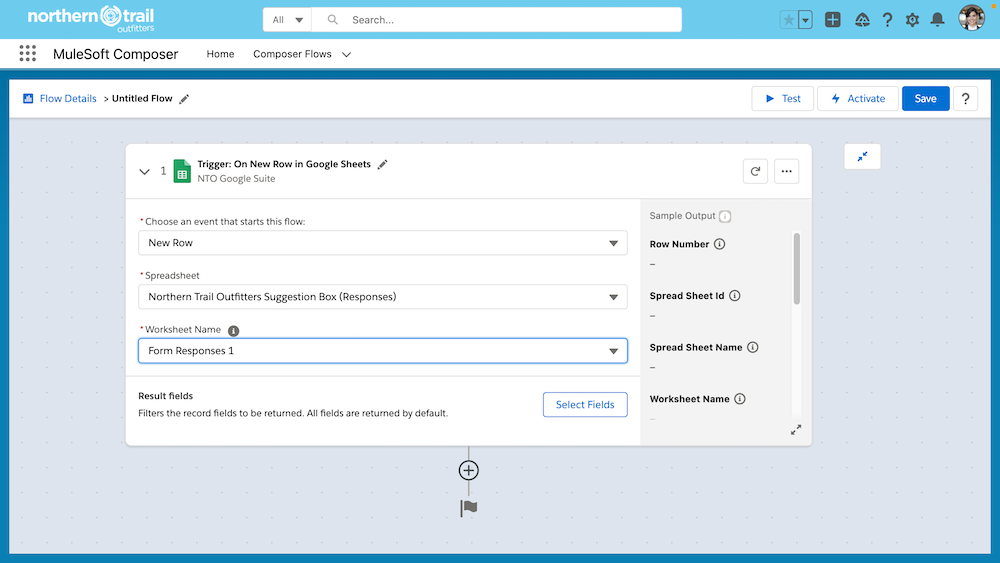
Task: Open the 'New Row' event dropdown
Action: click(383, 243)
